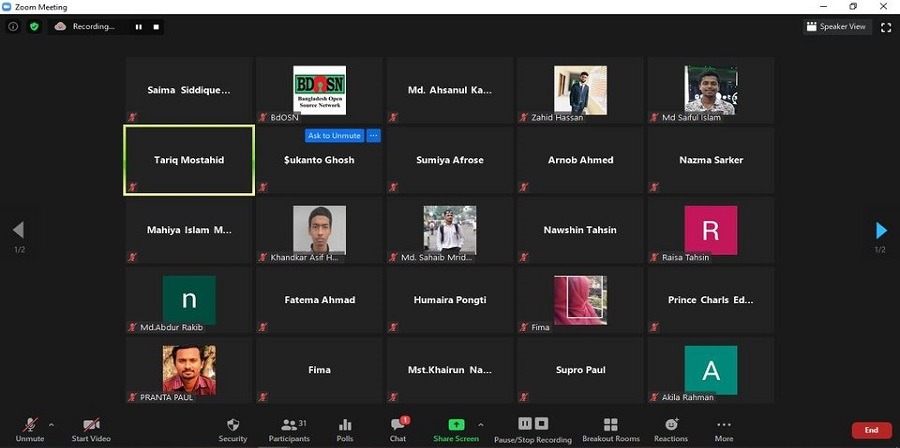This screenshot has width=900, height=448.
Task: Toggle the Unmute microphone button
Action: pyautogui.click(x=30, y=429)
